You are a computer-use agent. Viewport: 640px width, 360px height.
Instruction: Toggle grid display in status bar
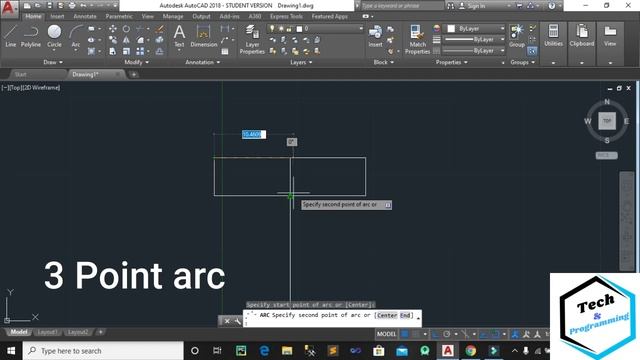[x=404, y=334]
